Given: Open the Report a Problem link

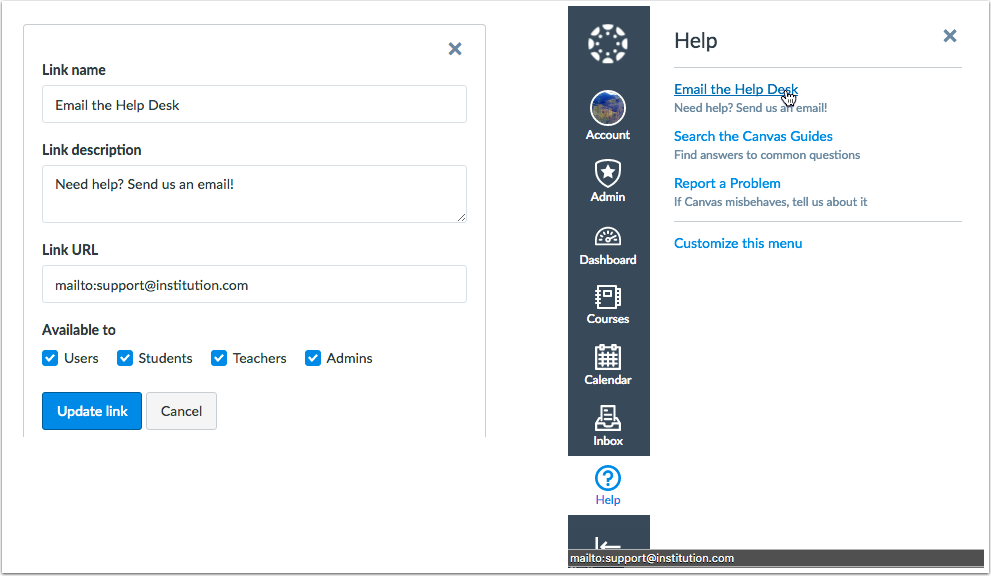Looking at the screenshot, I should [x=727, y=183].
